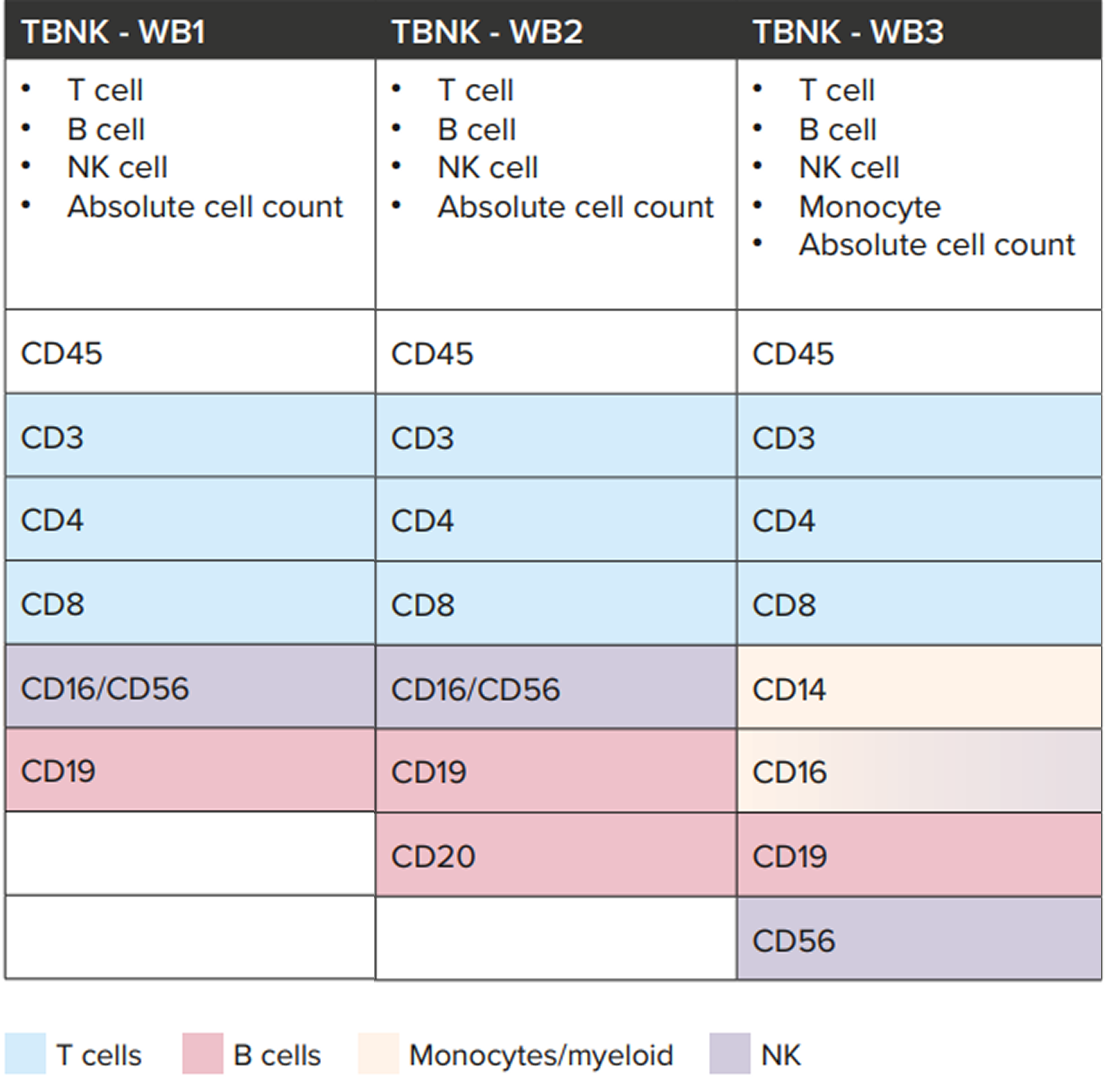Click the CD4 cell in WB2 column
Viewport: 1107px width, 1092px height.
coord(556,520)
